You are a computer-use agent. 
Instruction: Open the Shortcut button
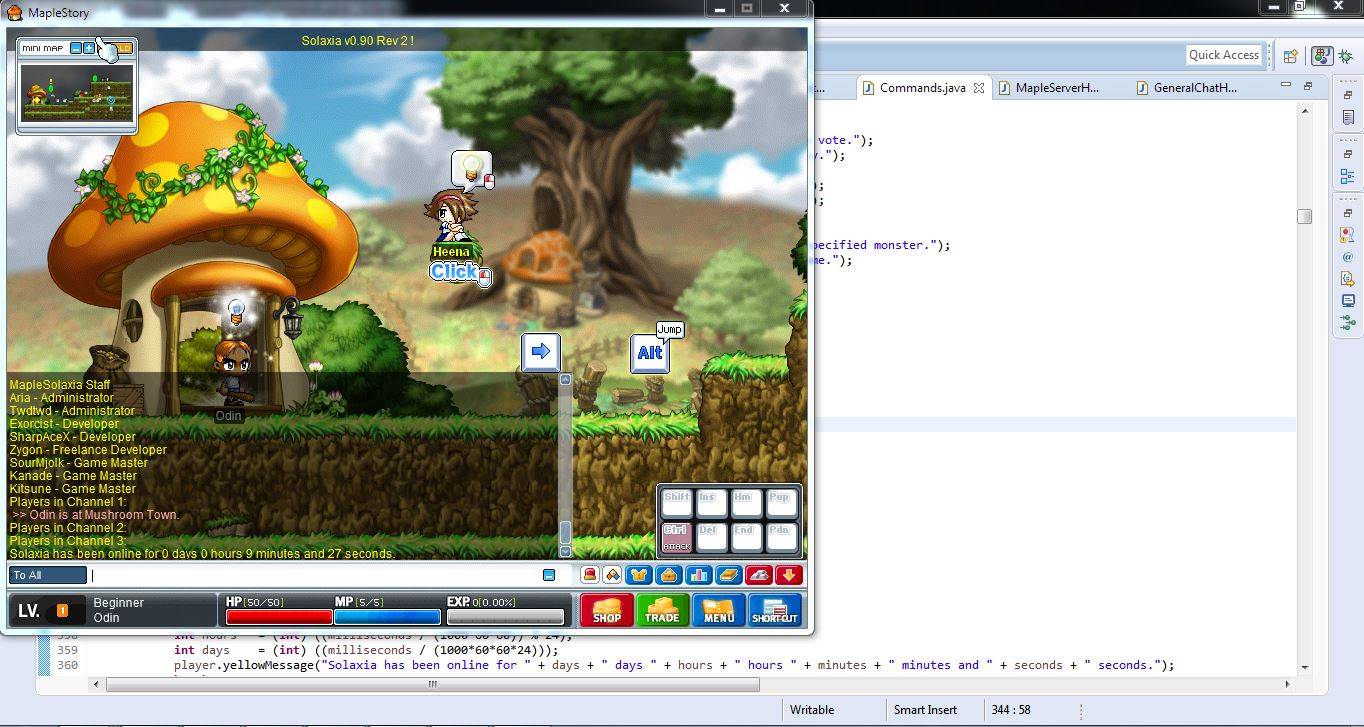click(775, 610)
